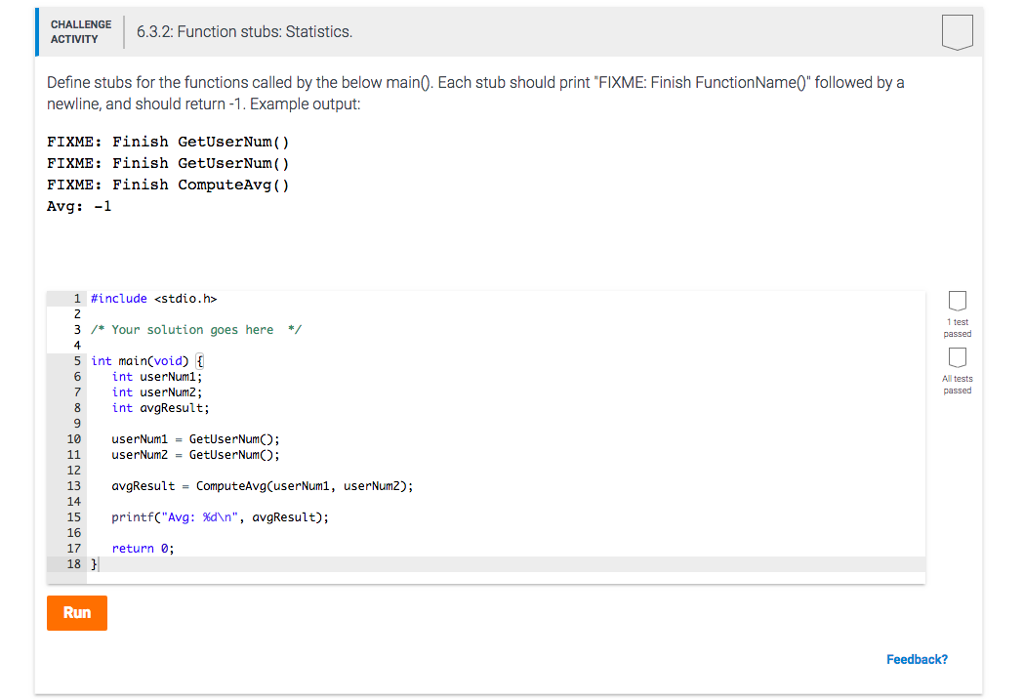Click the '#include <stdio.h>' code line
This screenshot has width=1024, height=700.
pyautogui.click(x=152, y=298)
